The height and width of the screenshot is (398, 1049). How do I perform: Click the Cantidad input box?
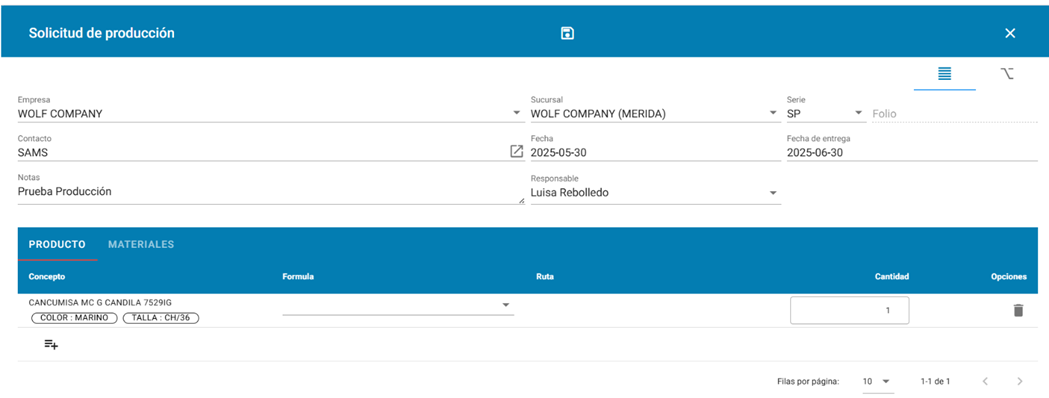pyautogui.click(x=849, y=310)
